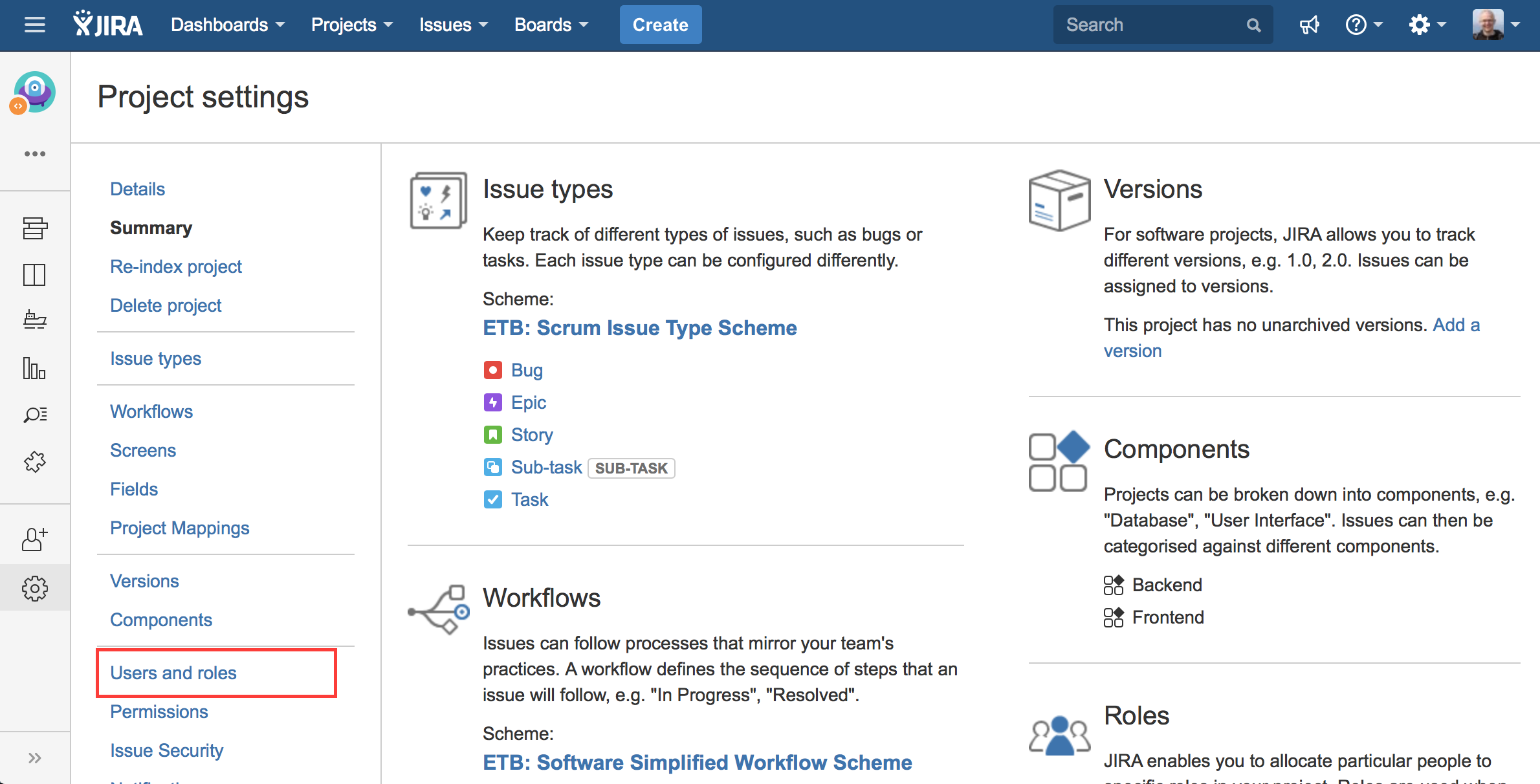1540x784 pixels.
Task: Open Fields in settings sidebar
Action: pyautogui.click(x=134, y=489)
